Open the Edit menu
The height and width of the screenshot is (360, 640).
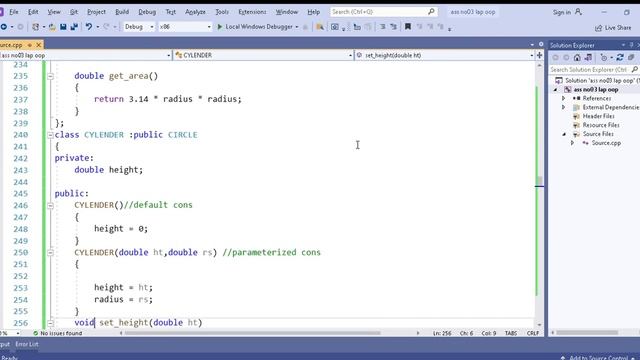(33, 12)
